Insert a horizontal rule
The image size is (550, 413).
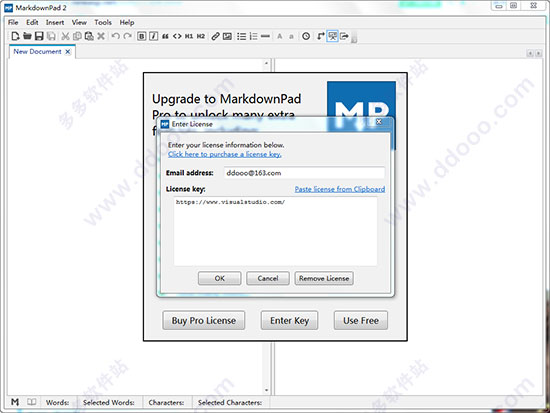(266, 36)
